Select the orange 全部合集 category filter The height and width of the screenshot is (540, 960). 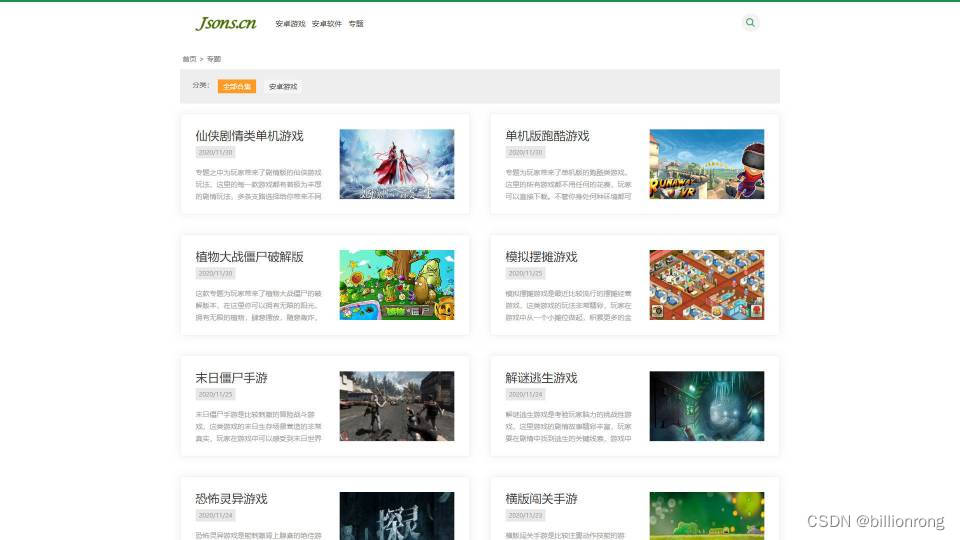click(237, 86)
